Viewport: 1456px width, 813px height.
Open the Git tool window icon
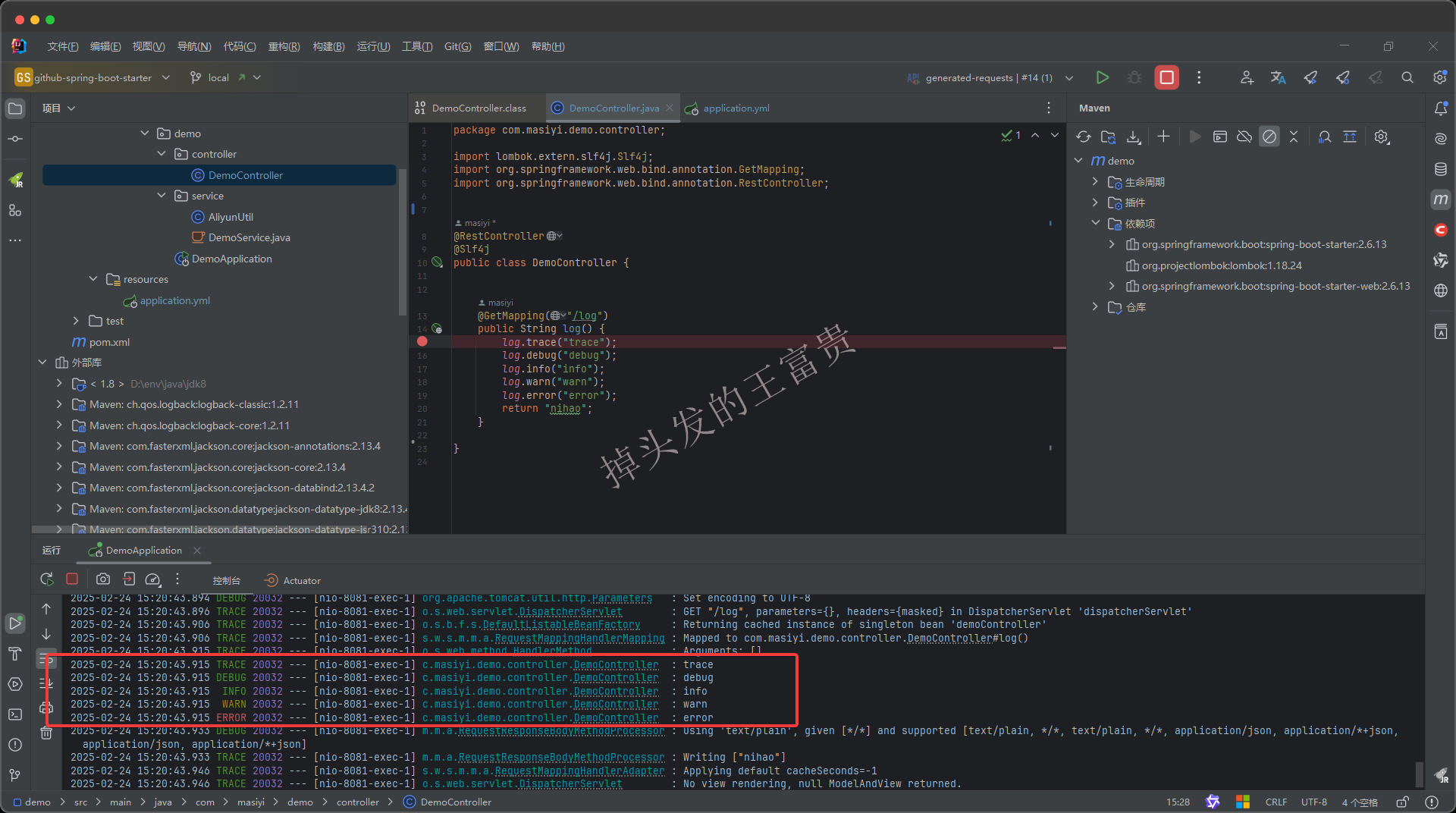[x=15, y=775]
